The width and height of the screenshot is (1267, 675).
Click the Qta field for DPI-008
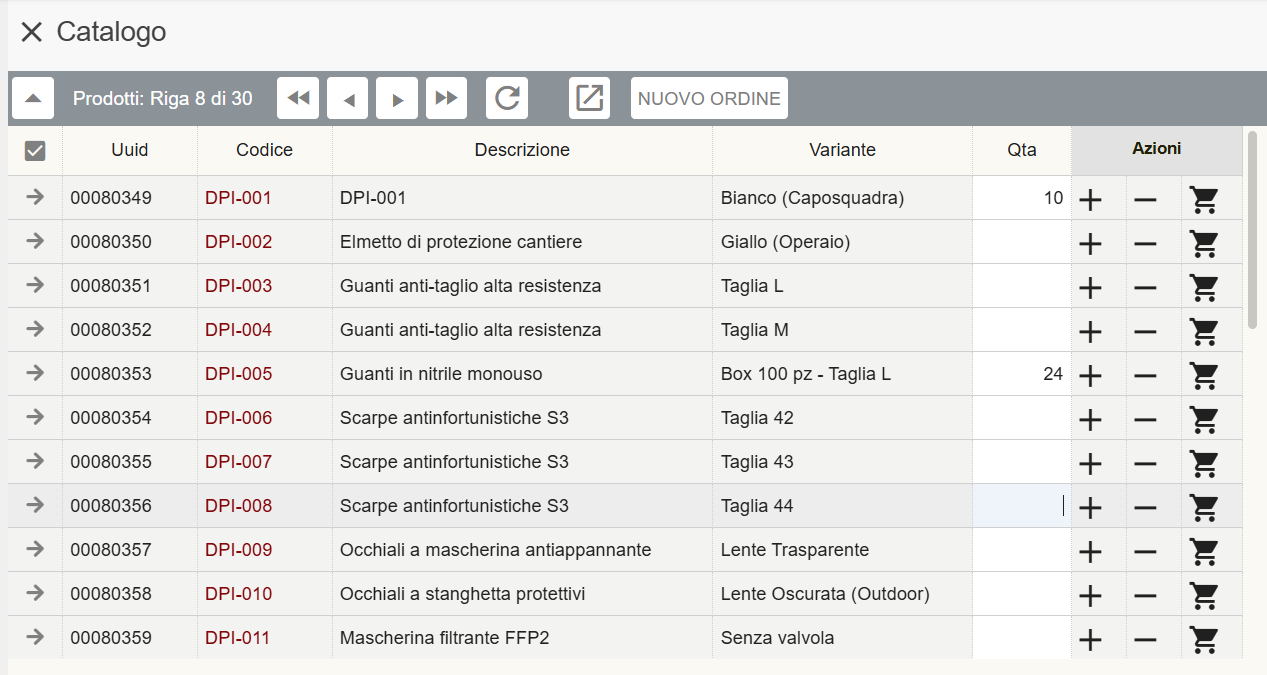[1020, 506]
